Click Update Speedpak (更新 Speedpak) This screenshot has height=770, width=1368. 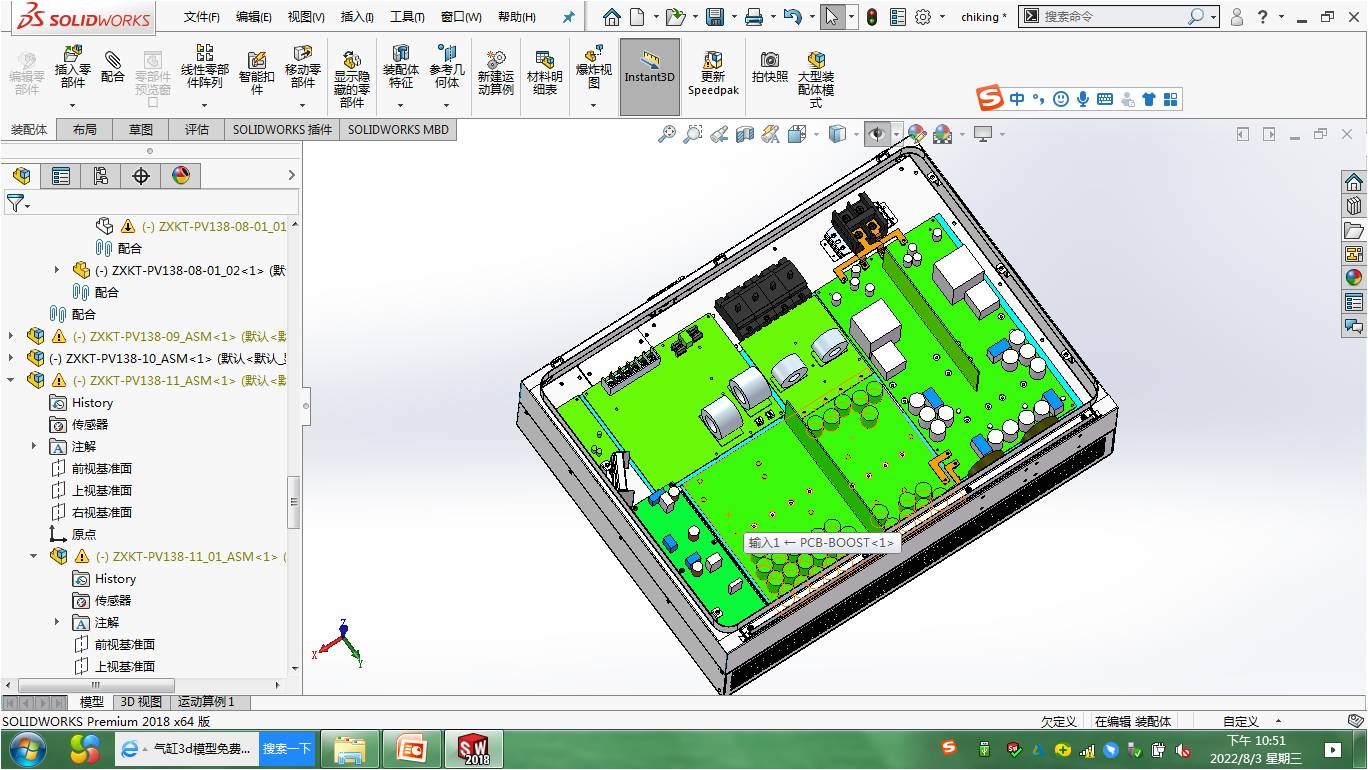click(713, 73)
